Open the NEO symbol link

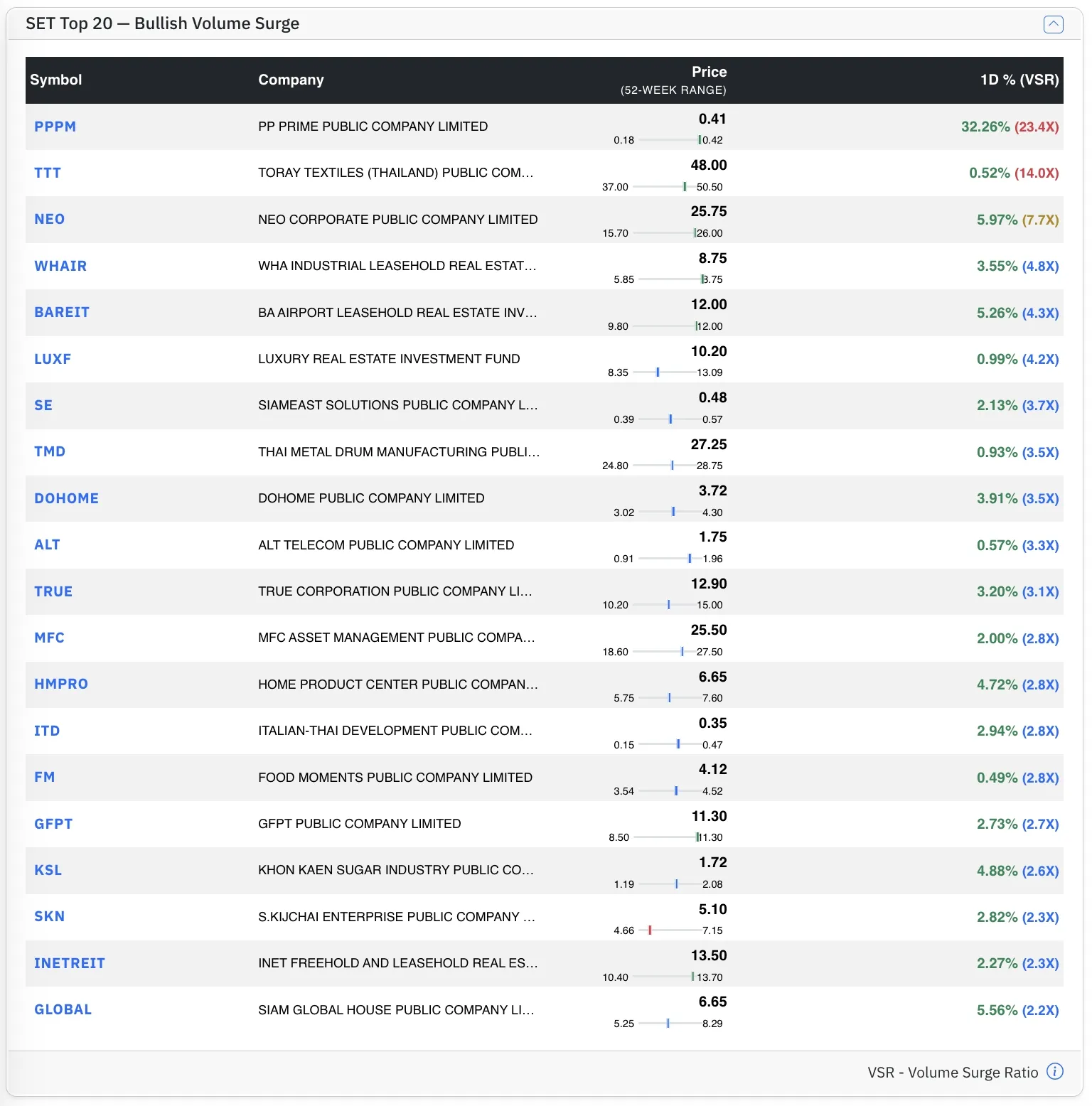click(x=50, y=219)
